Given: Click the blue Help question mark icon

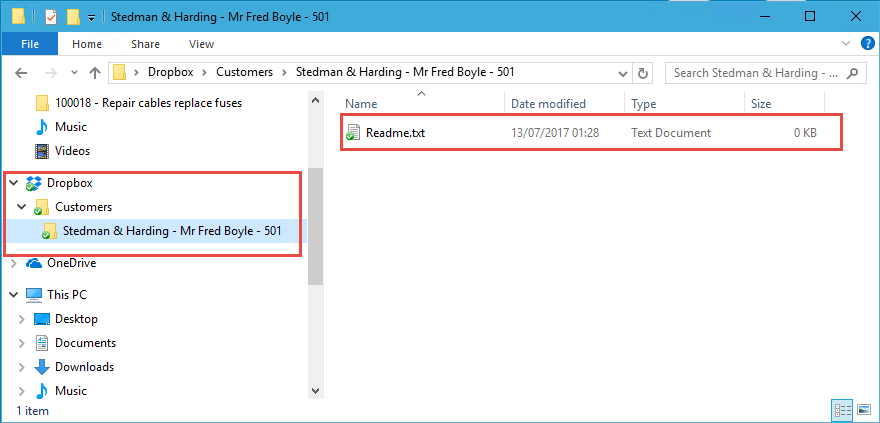Looking at the screenshot, I should tap(867, 44).
